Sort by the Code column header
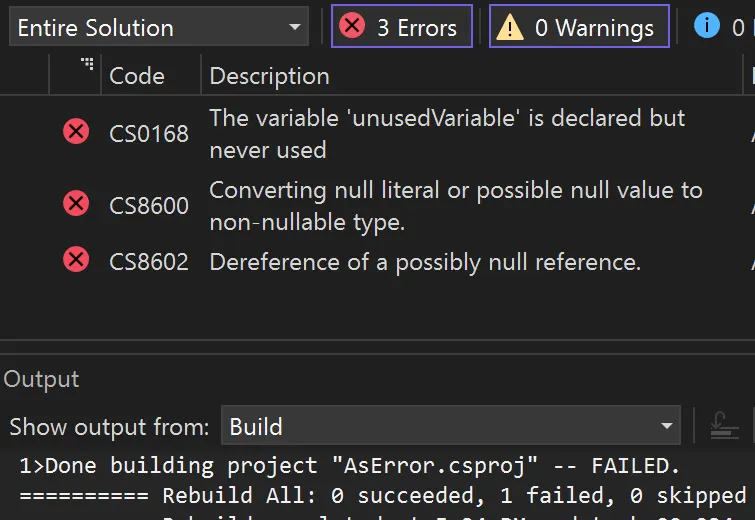The width and height of the screenshot is (755, 520). point(137,76)
